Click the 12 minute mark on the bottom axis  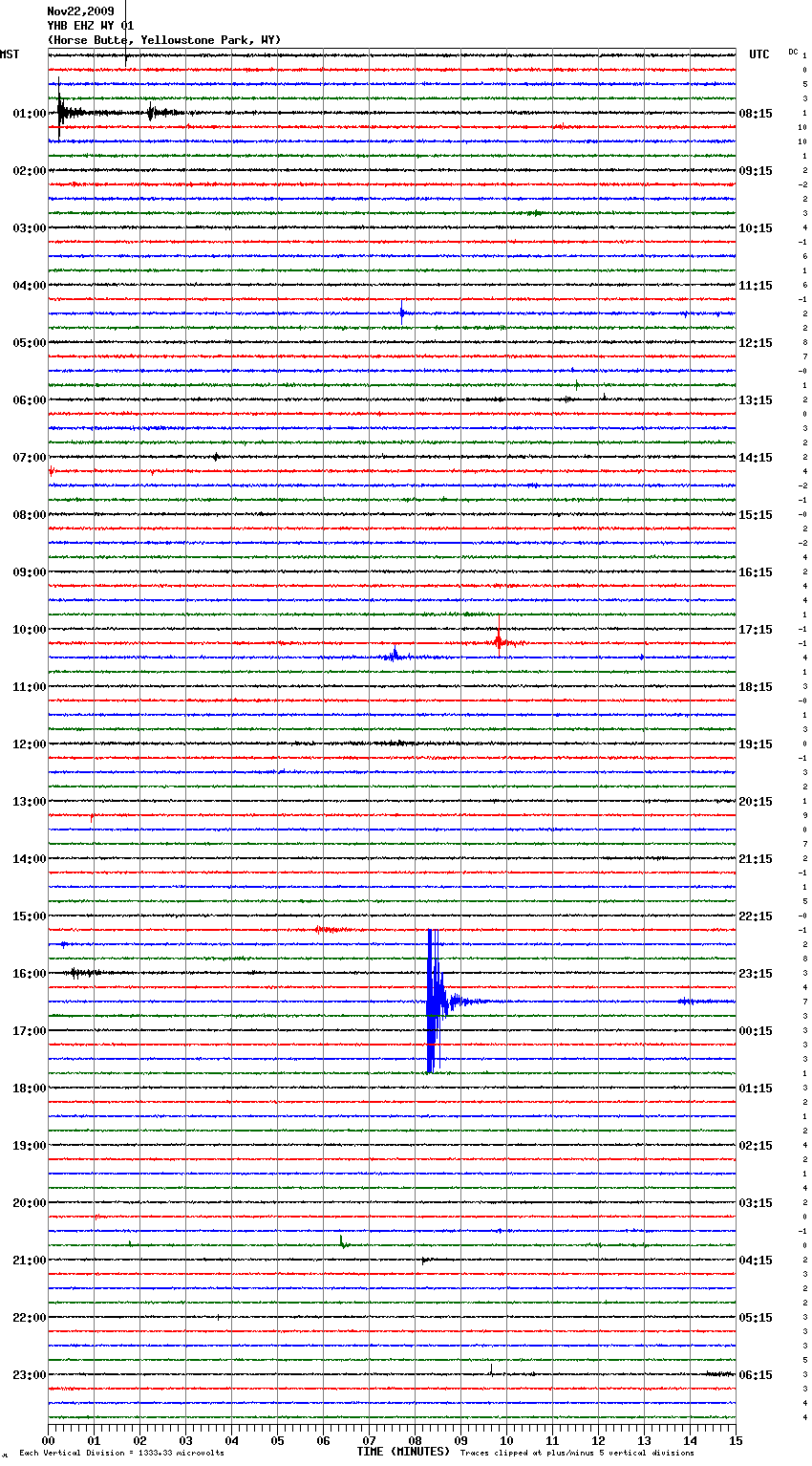tap(598, 1440)
